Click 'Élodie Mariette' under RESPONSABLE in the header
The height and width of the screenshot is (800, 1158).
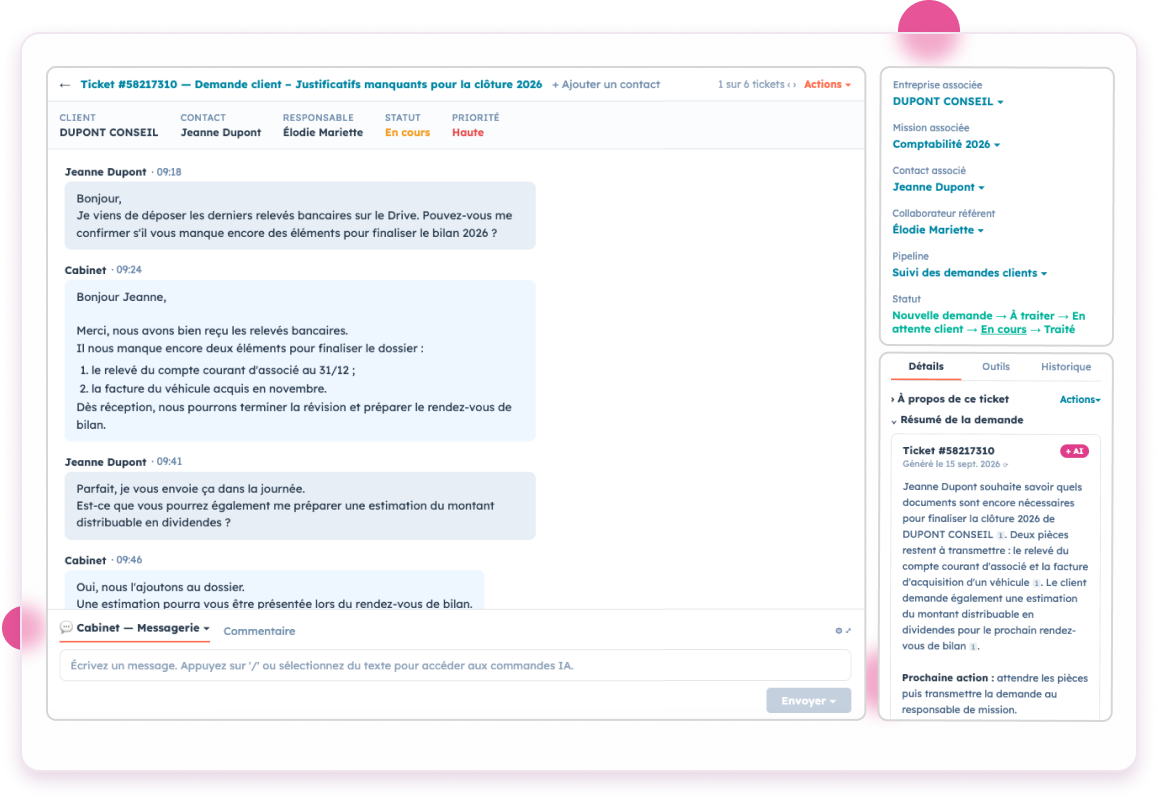[323, 133]
